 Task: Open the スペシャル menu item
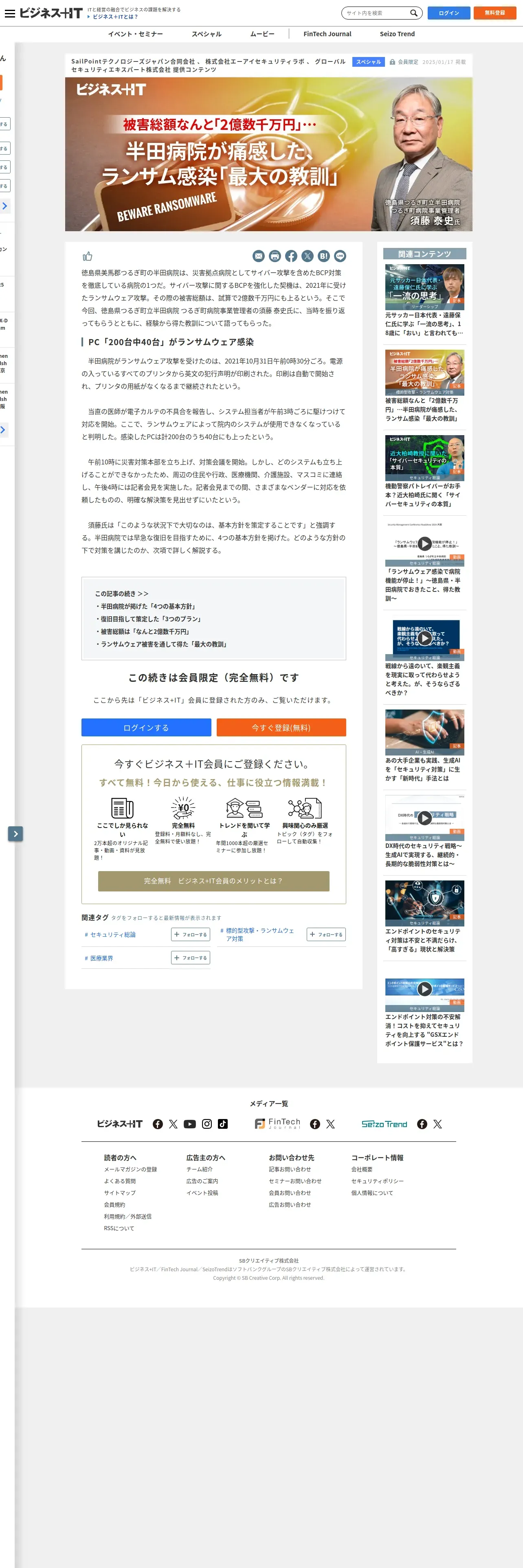tap(207, 34)
